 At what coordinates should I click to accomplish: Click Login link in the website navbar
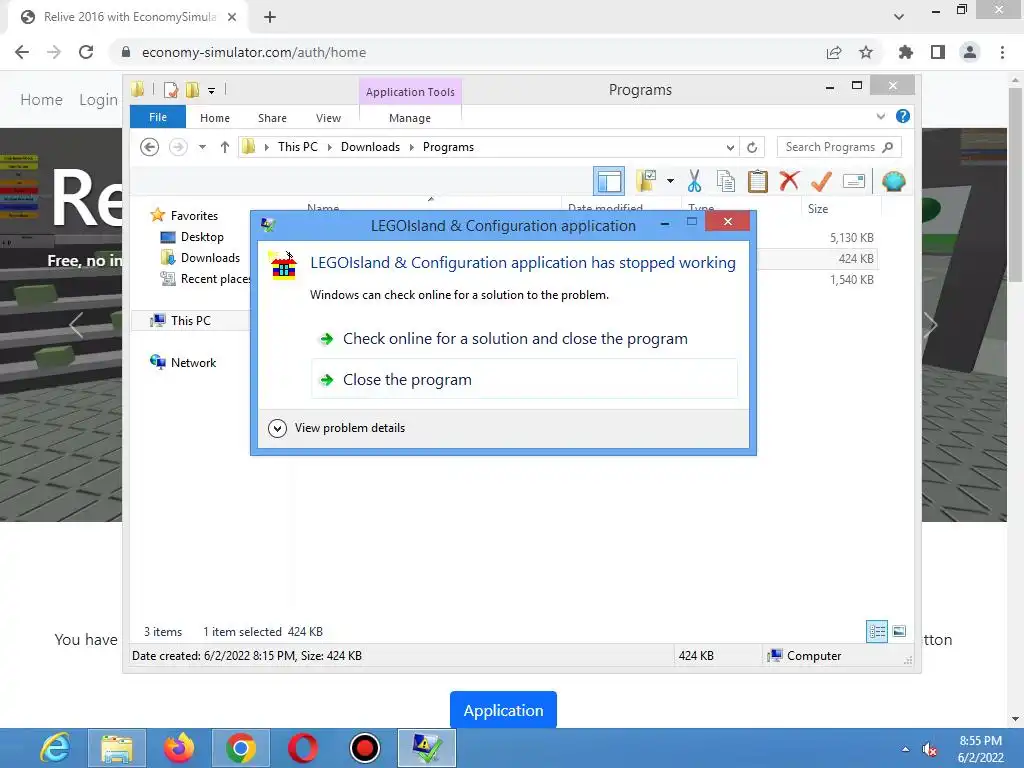tap(99, 100)
